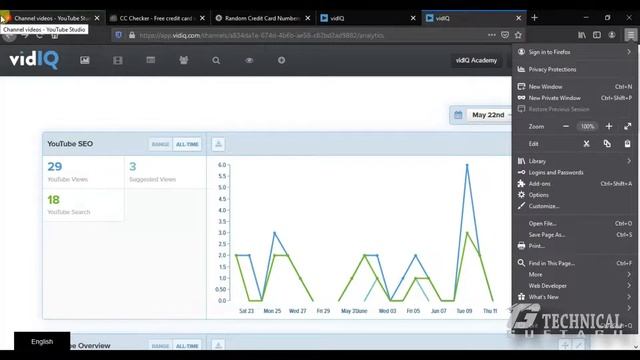This screenshot has height=360, width=640.
Task: Open the vidIQ competitors people icon
Action: tap(184, 60)
